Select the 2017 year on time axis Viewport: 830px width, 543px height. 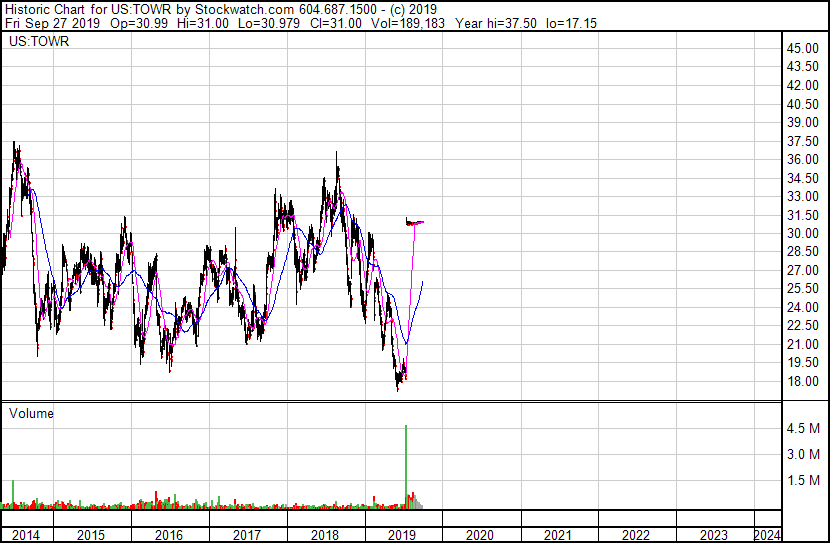pyautogui.click(x=247, y=535)
